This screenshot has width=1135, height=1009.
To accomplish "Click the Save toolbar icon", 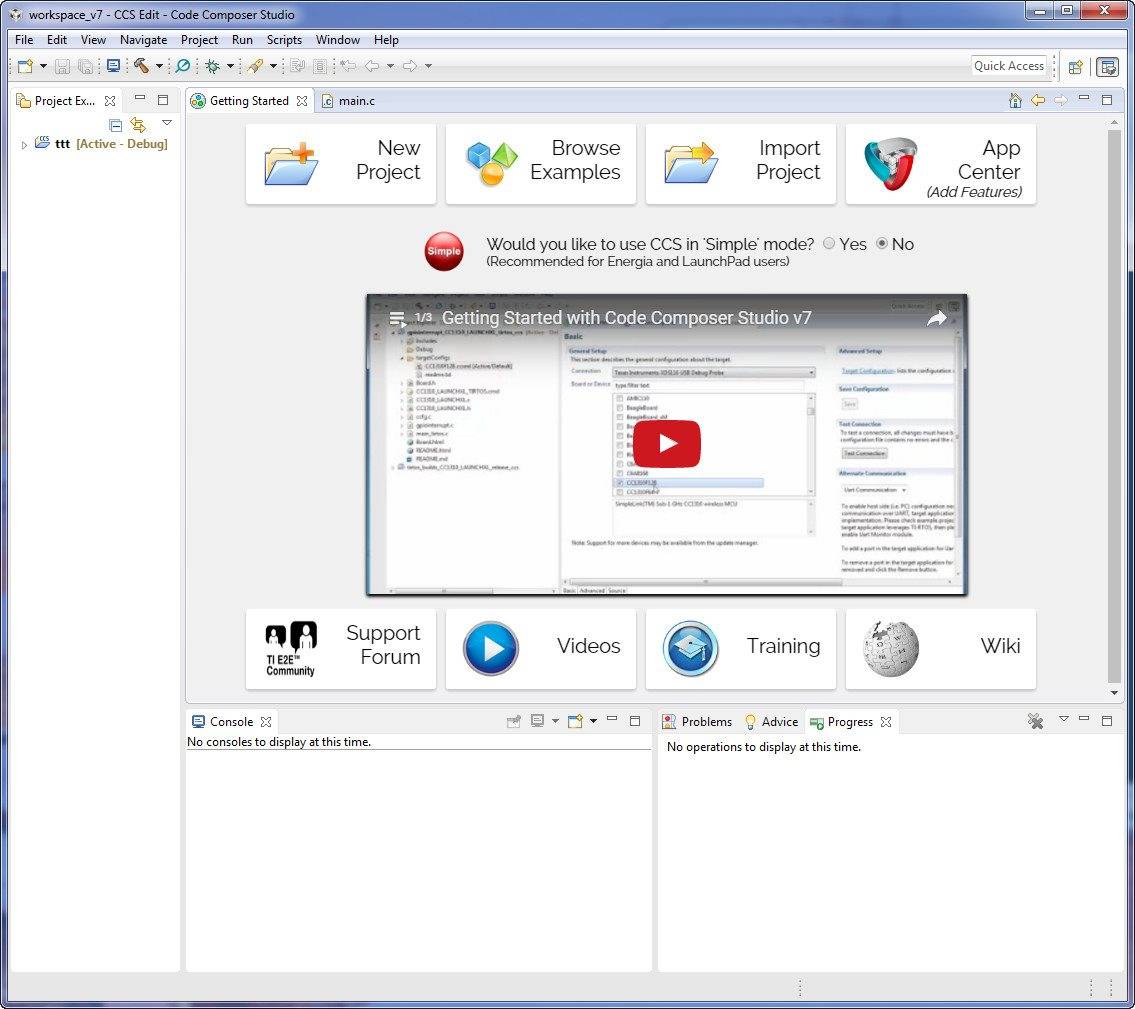I will click(x=62, y=66).
